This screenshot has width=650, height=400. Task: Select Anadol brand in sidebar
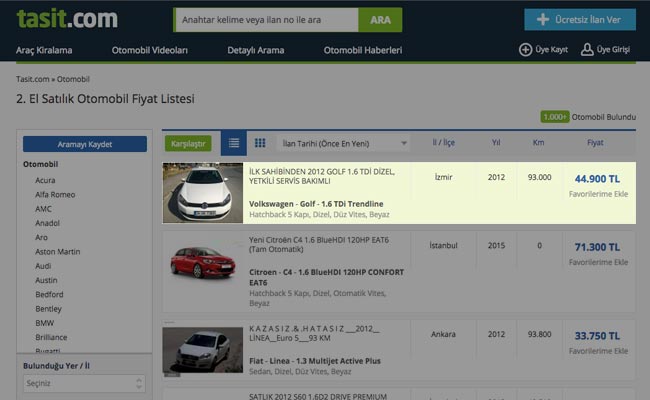point(48,223)
